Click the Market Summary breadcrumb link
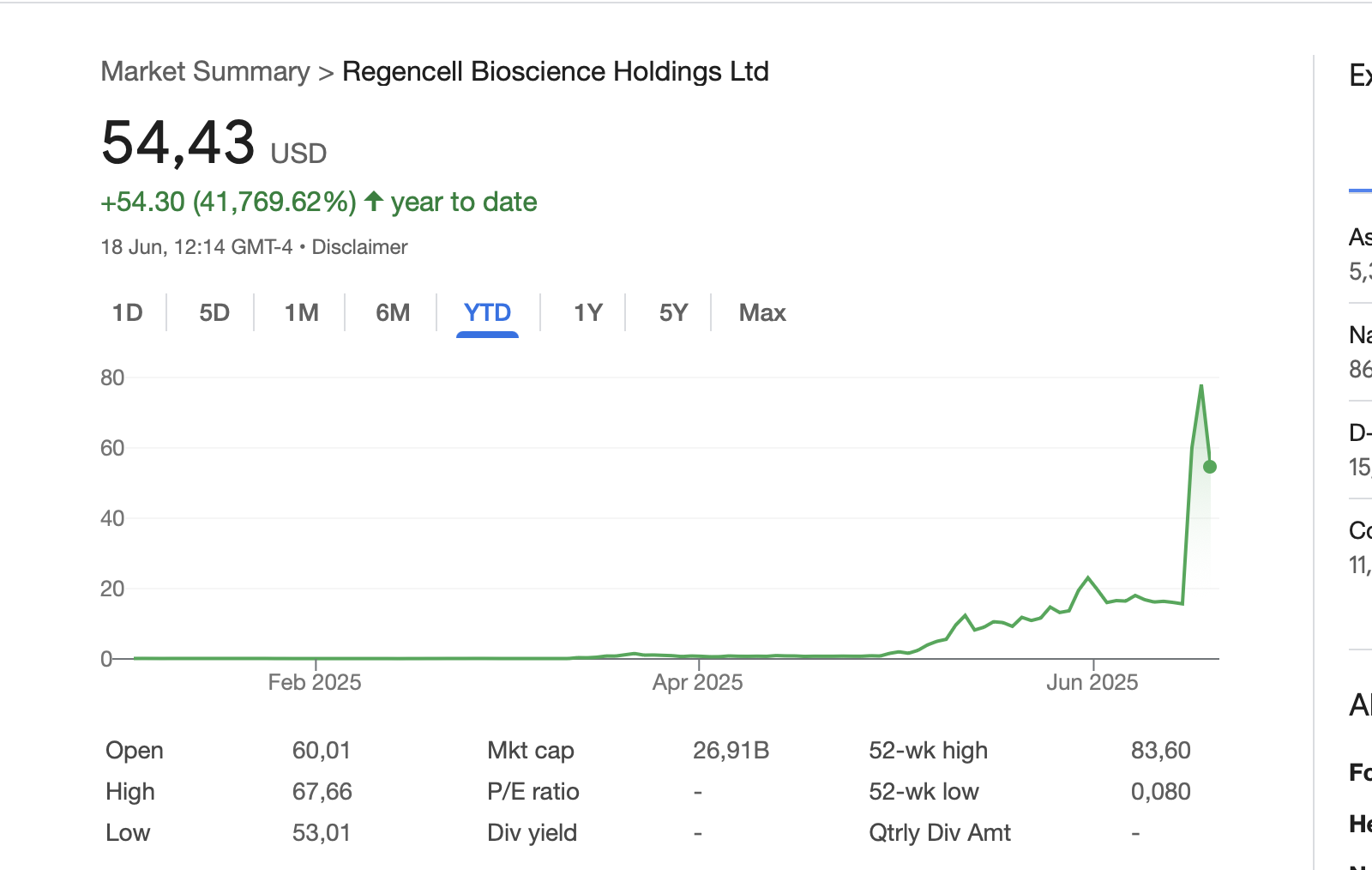 (205, 72)
